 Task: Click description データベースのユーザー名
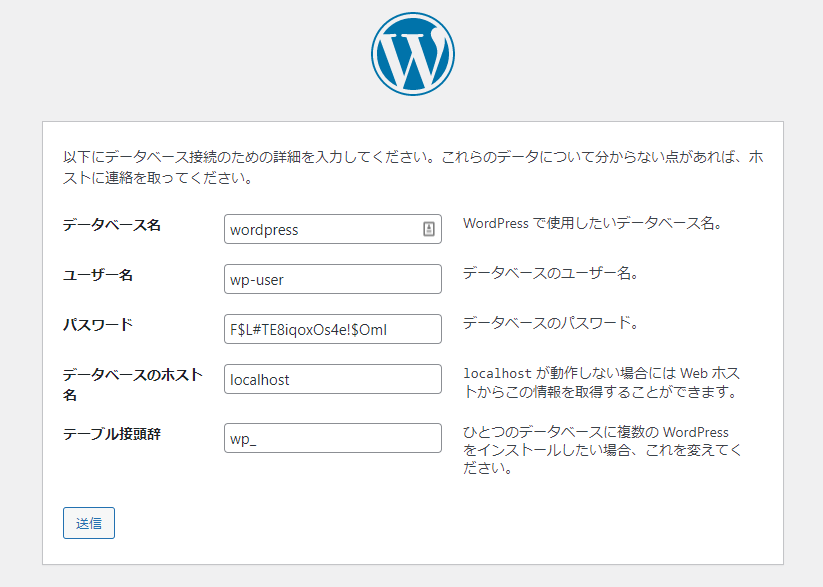coord(551,273)
